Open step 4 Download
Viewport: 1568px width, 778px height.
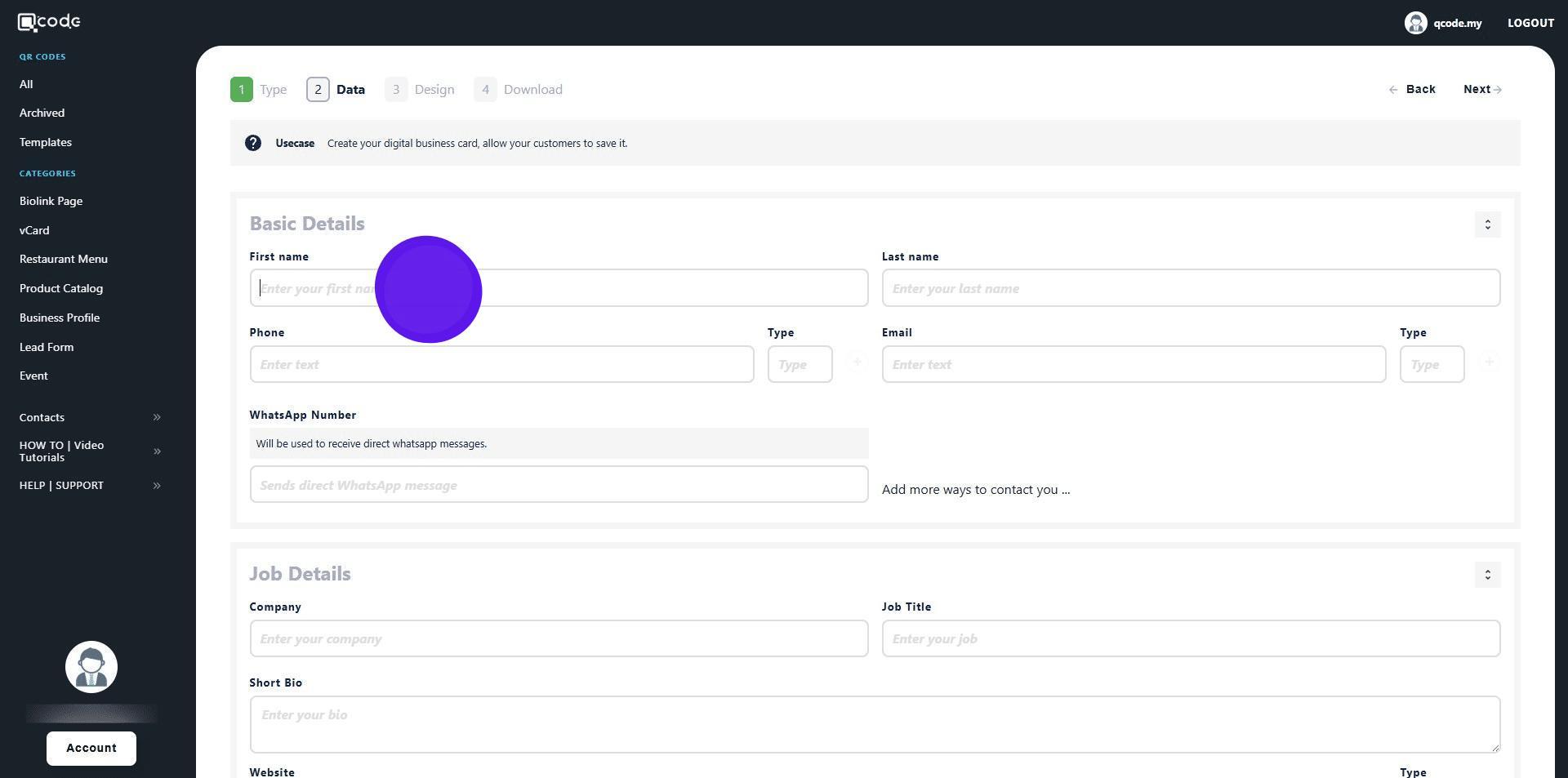click(519, 90)
